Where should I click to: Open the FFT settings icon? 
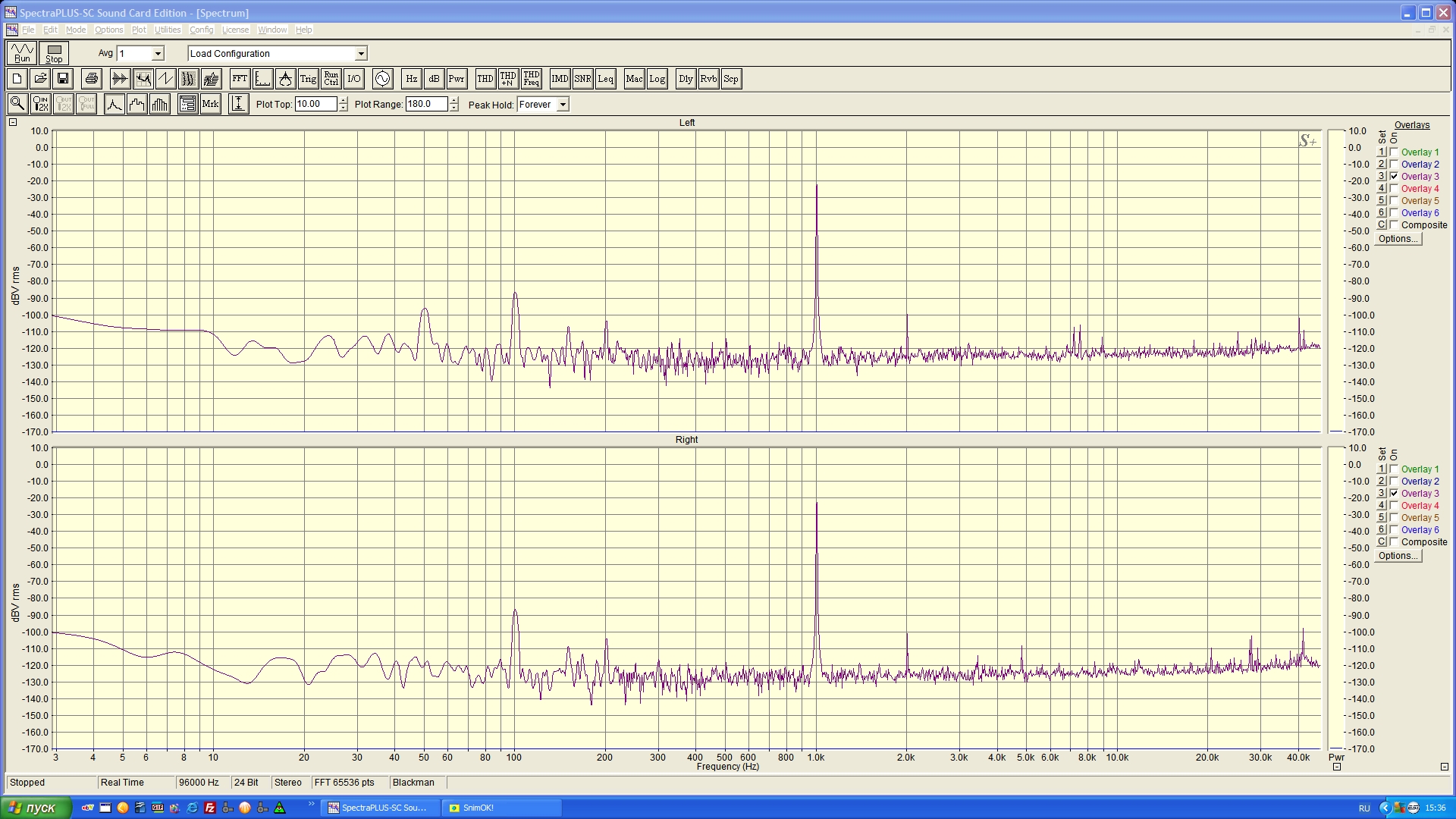(240, 79)
